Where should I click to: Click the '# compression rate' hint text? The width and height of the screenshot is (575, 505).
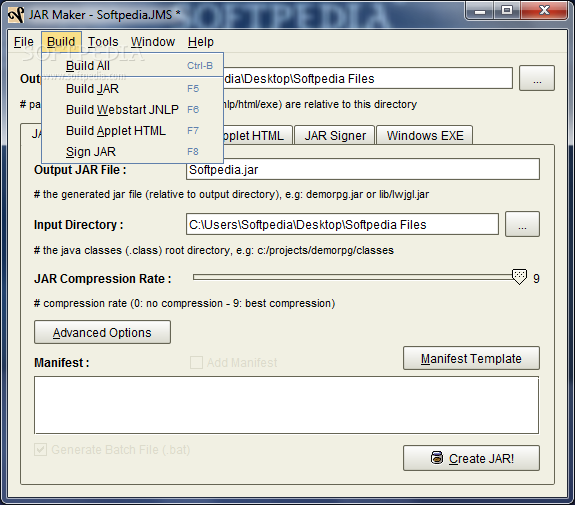coord(184,303)
